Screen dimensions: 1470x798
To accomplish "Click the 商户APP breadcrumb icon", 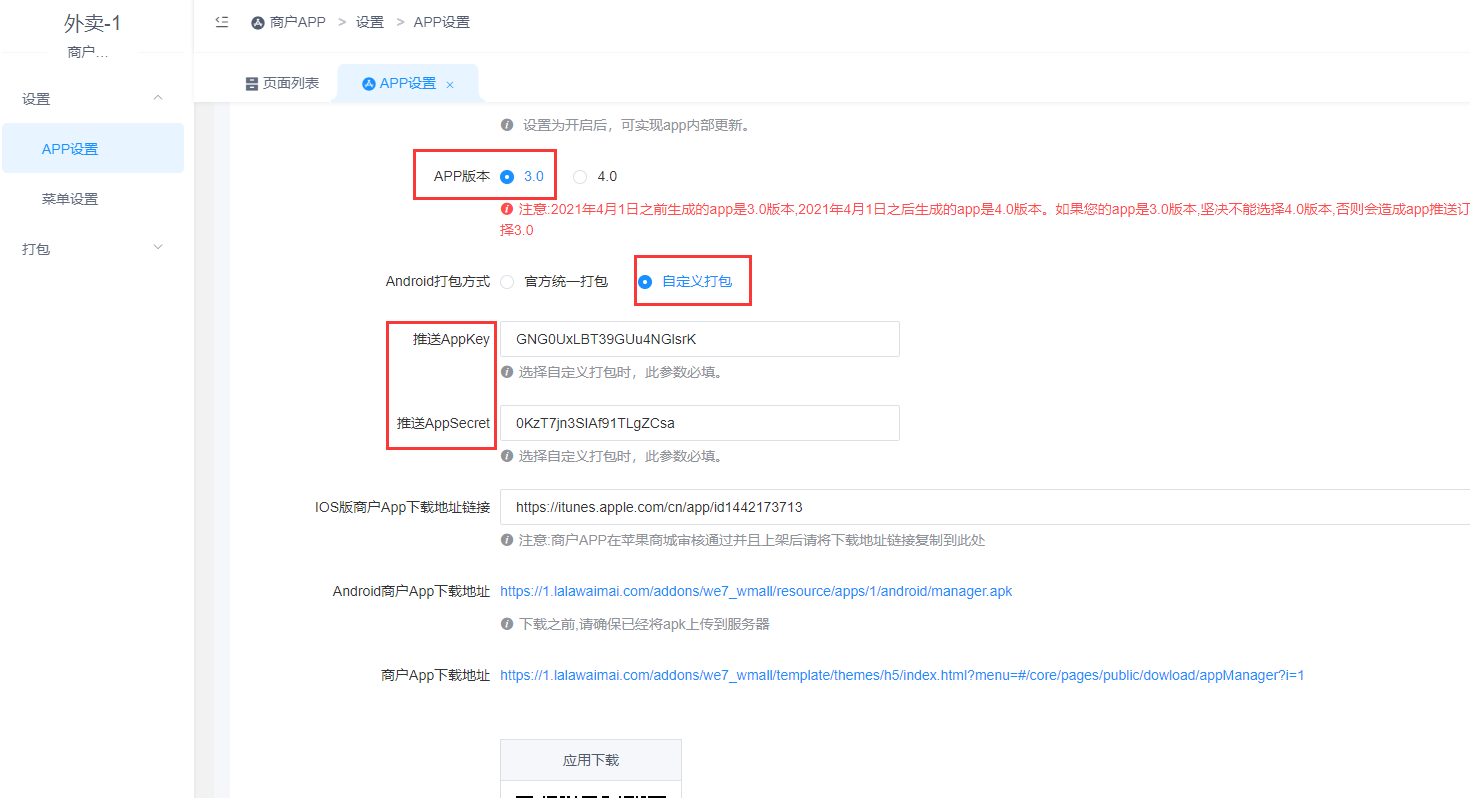I will [x=258, y=22].
